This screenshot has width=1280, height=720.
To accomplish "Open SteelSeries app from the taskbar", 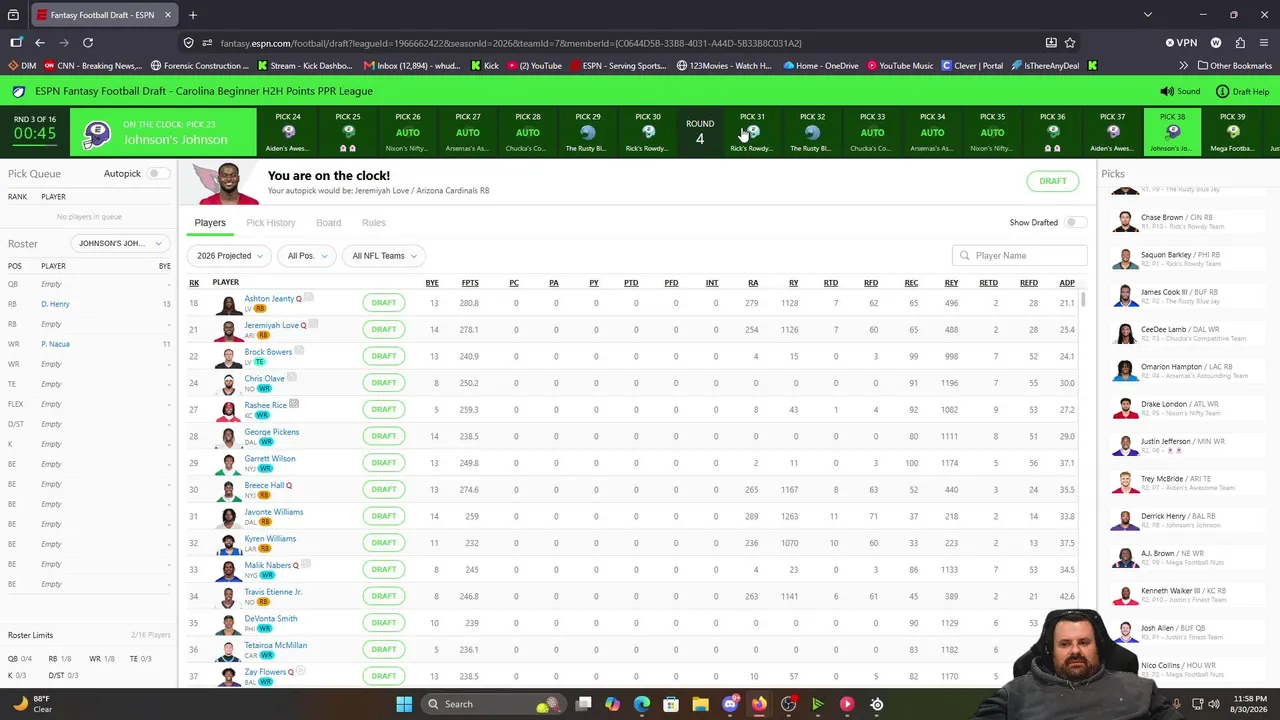I will 877,704.
